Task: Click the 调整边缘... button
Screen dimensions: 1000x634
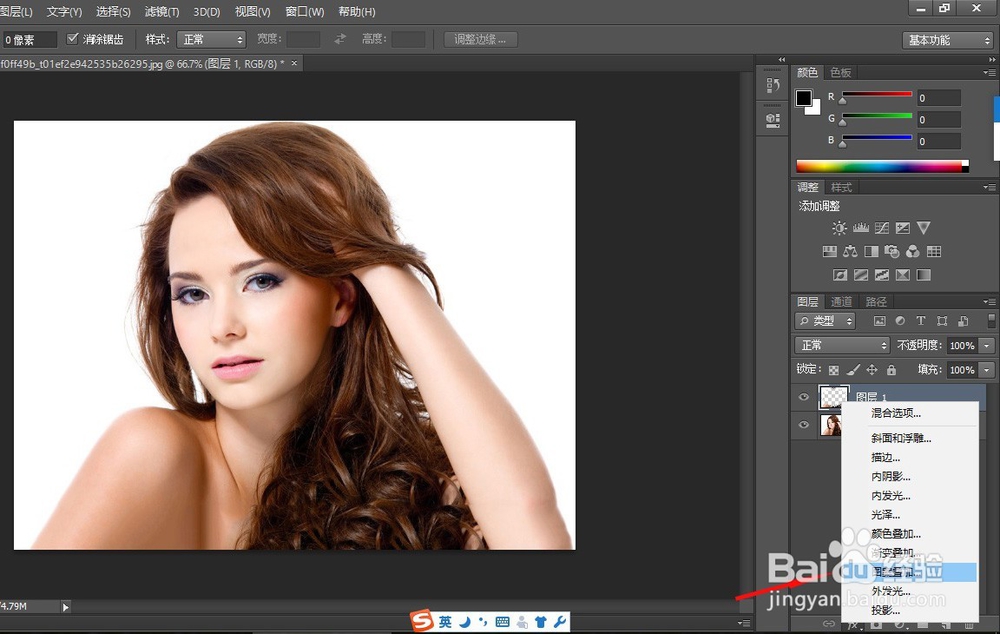Action: (x=480, y=40)
